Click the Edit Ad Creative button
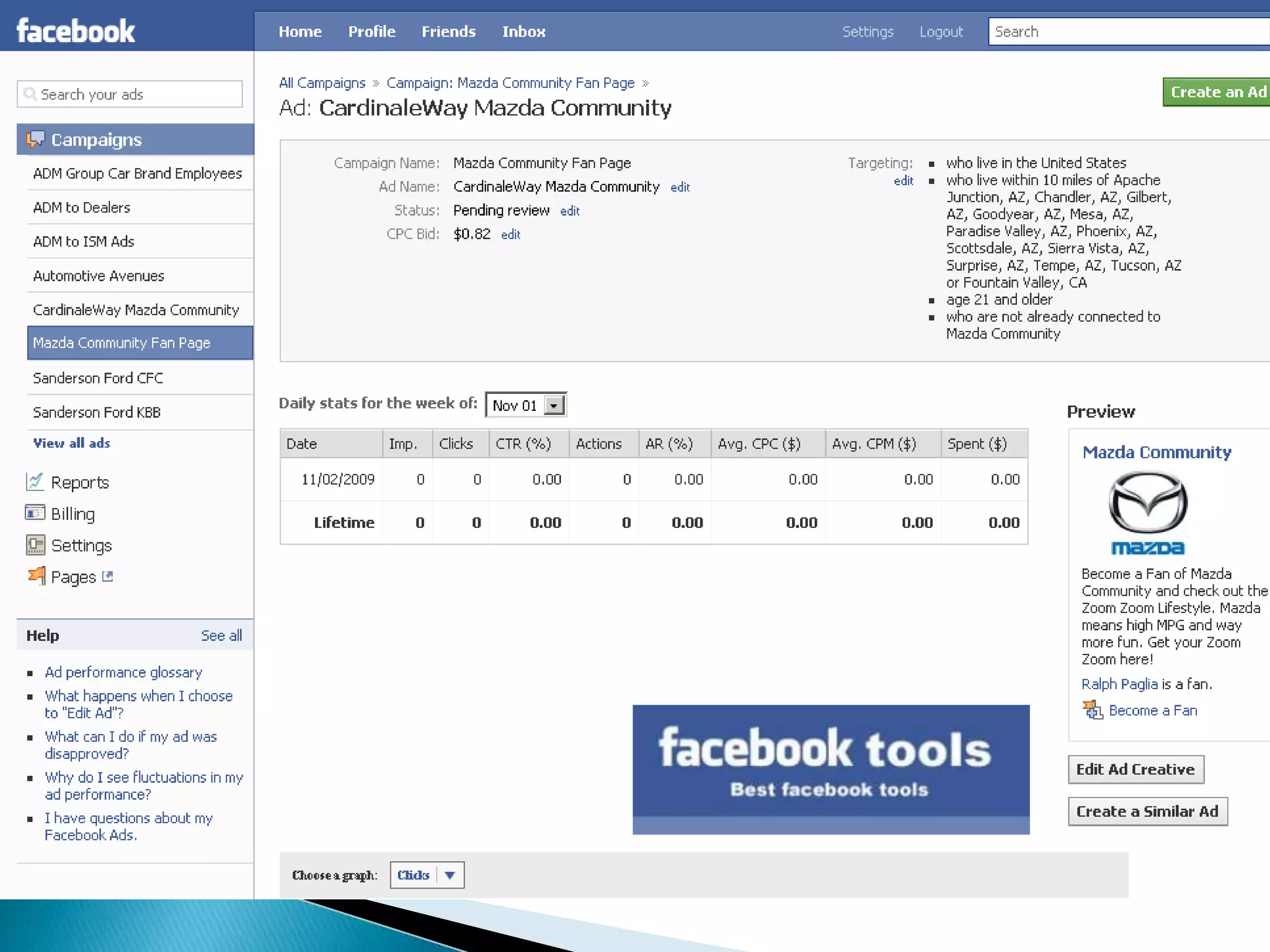This screenshot has height=952, width=1270. click(x=1135, y=769)
